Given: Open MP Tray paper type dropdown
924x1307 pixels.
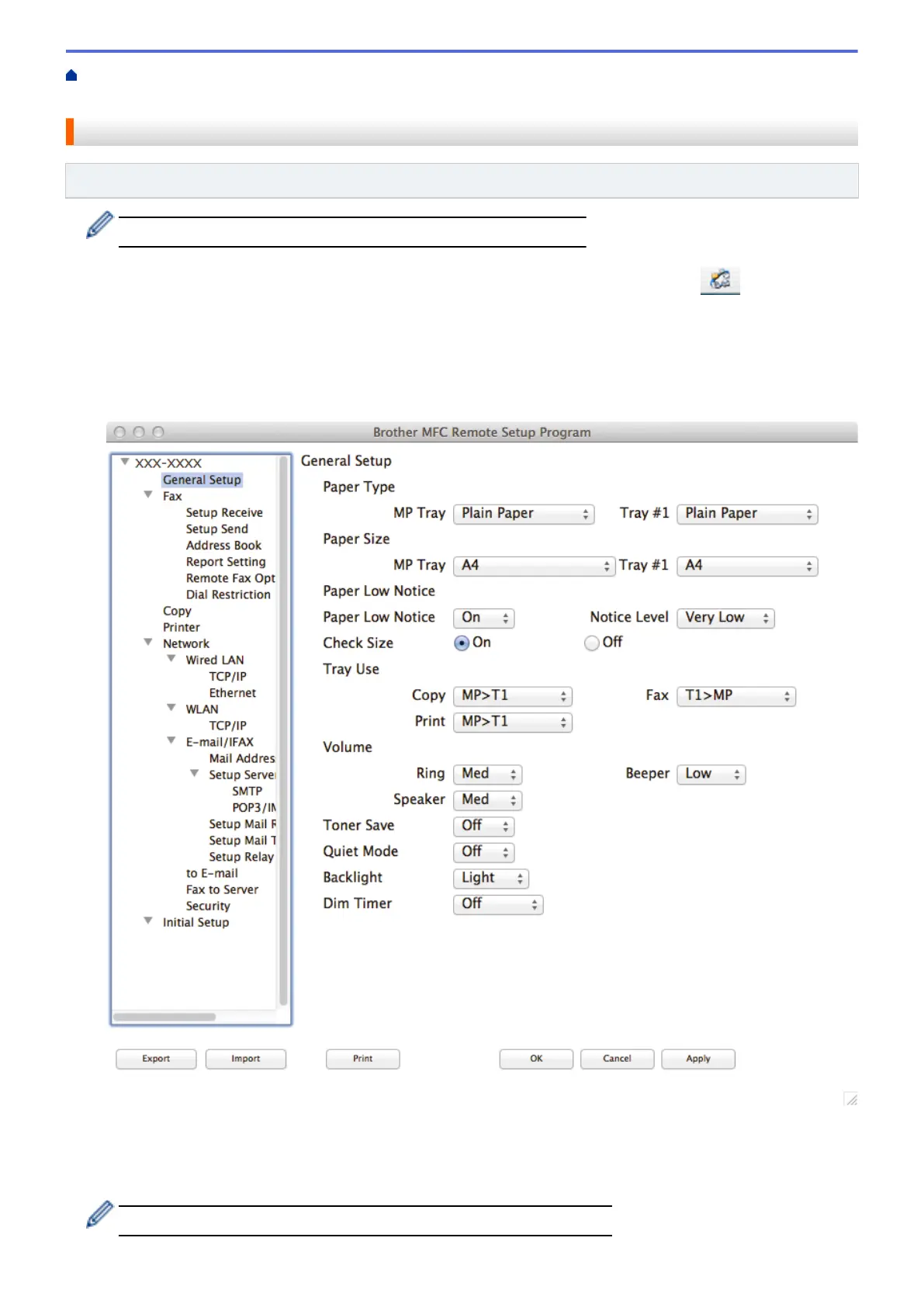Looking at the screenshot, I should click(524, 514).
